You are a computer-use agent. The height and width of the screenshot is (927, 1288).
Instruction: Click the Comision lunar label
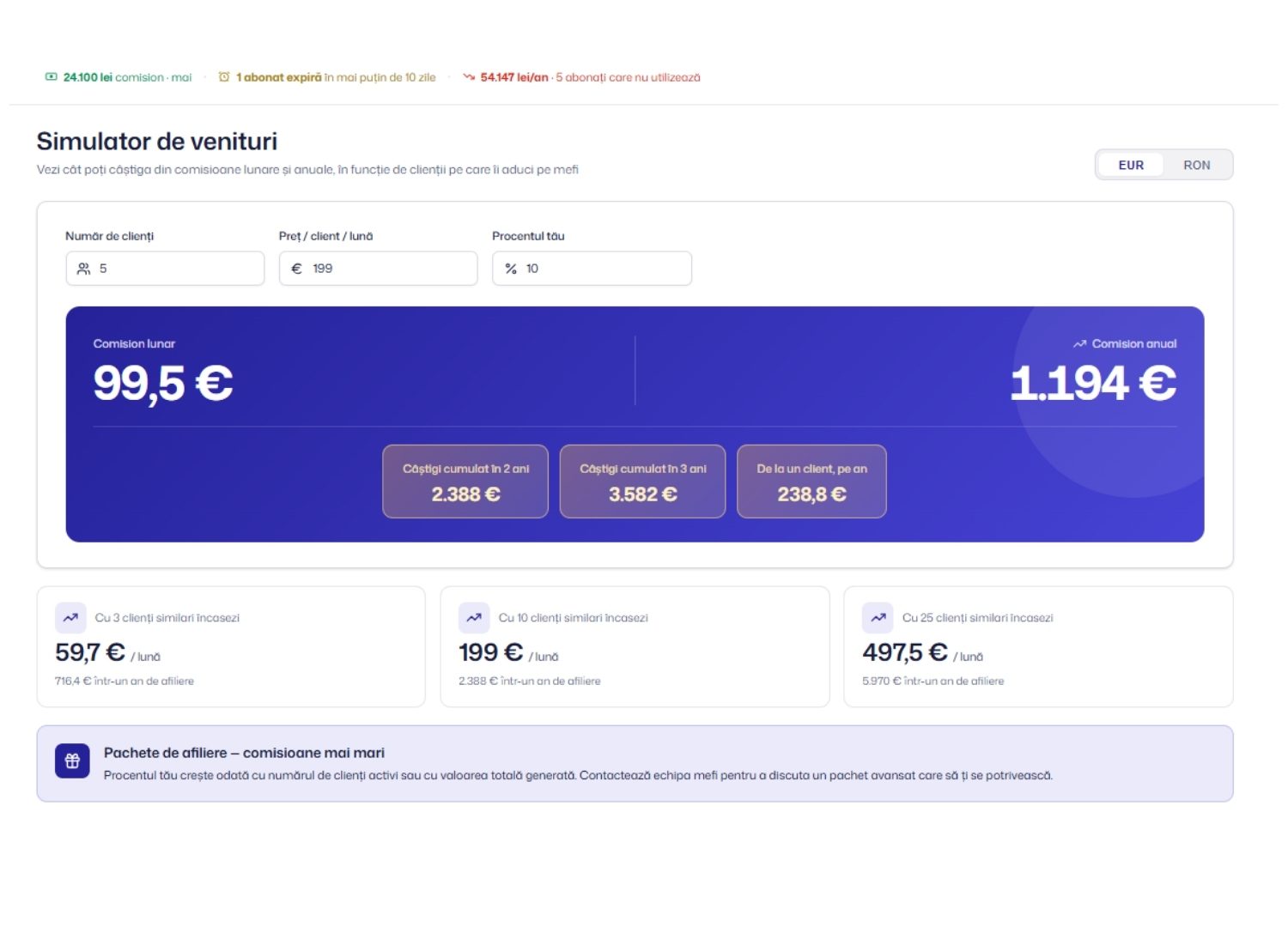pos(134,343)
